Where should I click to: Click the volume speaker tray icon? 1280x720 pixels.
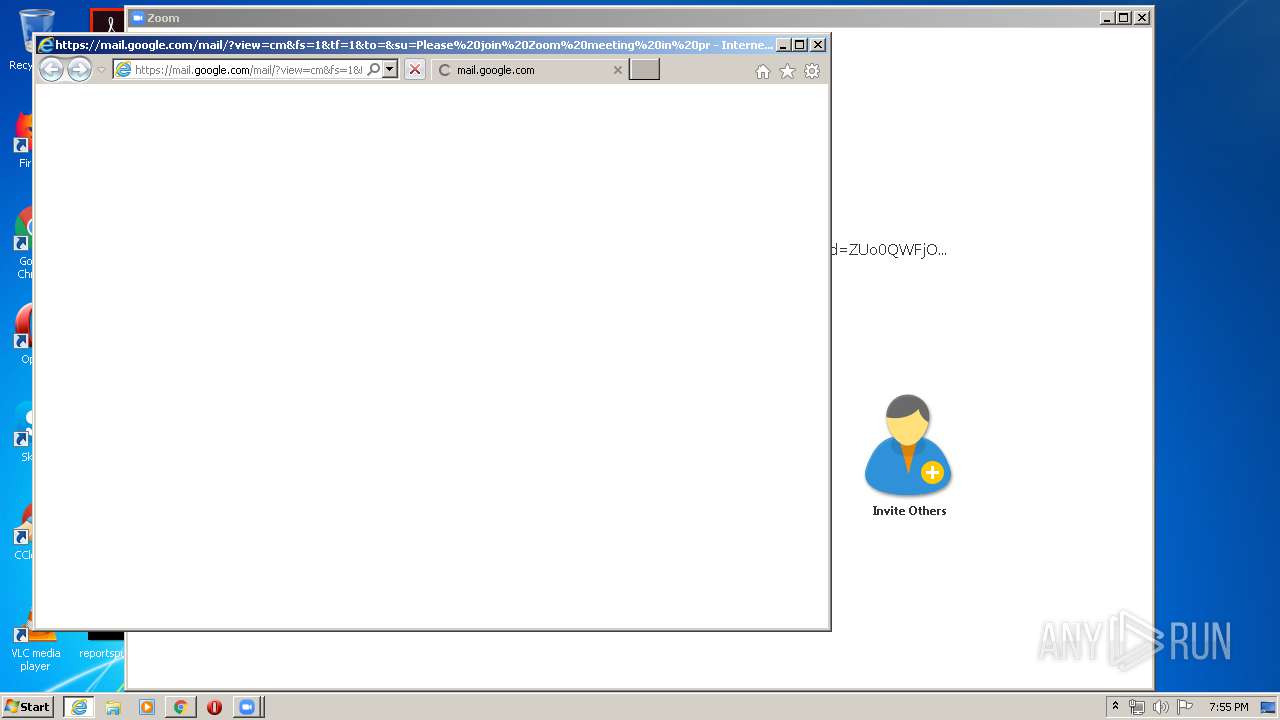point(1161,707)
